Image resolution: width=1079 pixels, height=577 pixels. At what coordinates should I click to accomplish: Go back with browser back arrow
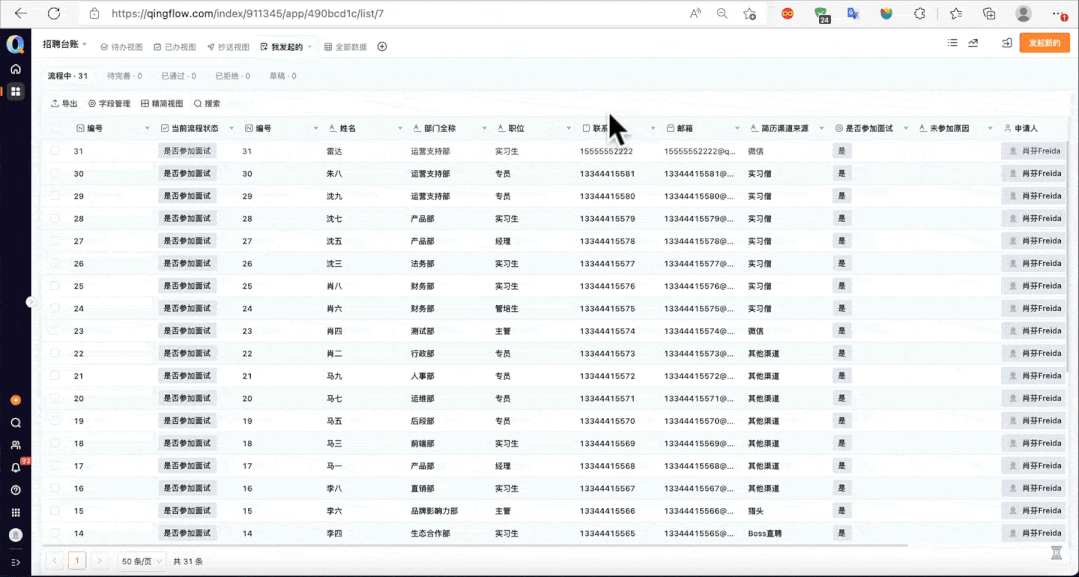(x=21, y=13)
